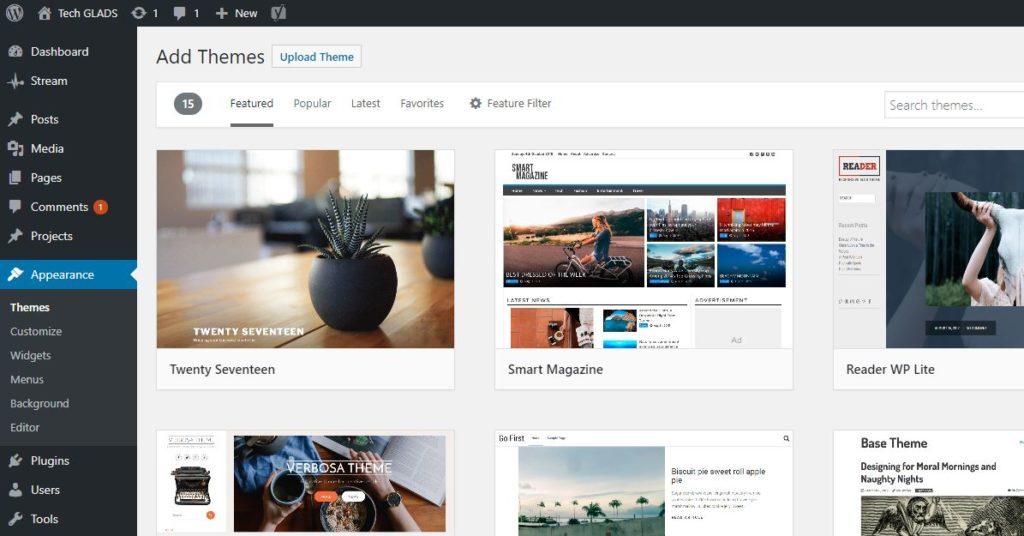Click the Smart Magazine theme screenshot

pyautogui.click(x=644, y=249)
